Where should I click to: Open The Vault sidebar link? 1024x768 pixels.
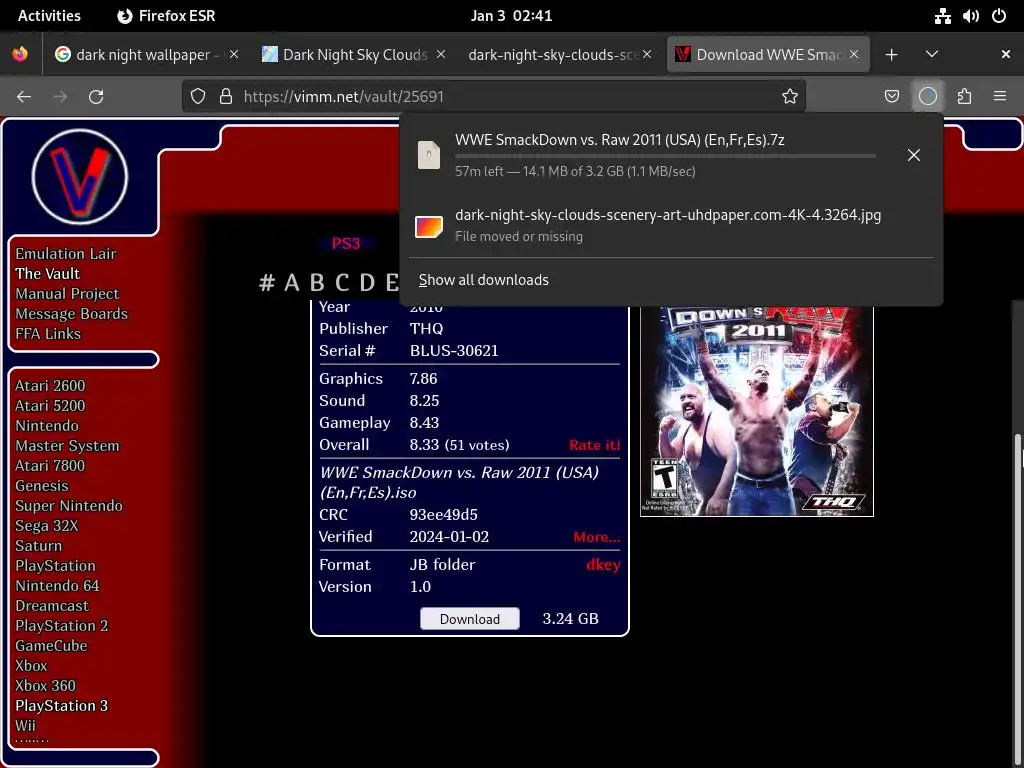pos(48,274)
